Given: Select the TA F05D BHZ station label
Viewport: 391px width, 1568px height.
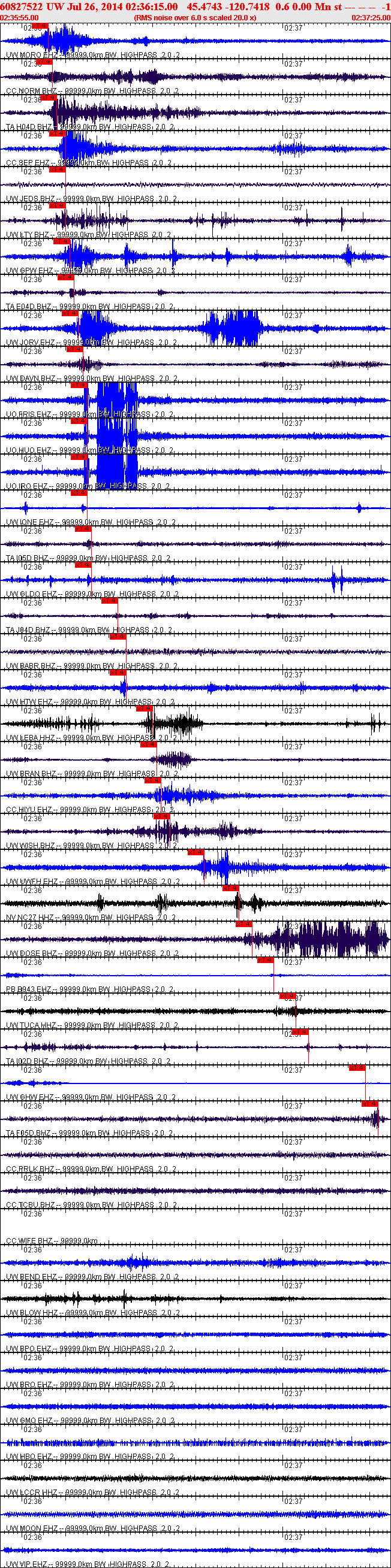Looking at the screenshot, I should pos(89,1133).
